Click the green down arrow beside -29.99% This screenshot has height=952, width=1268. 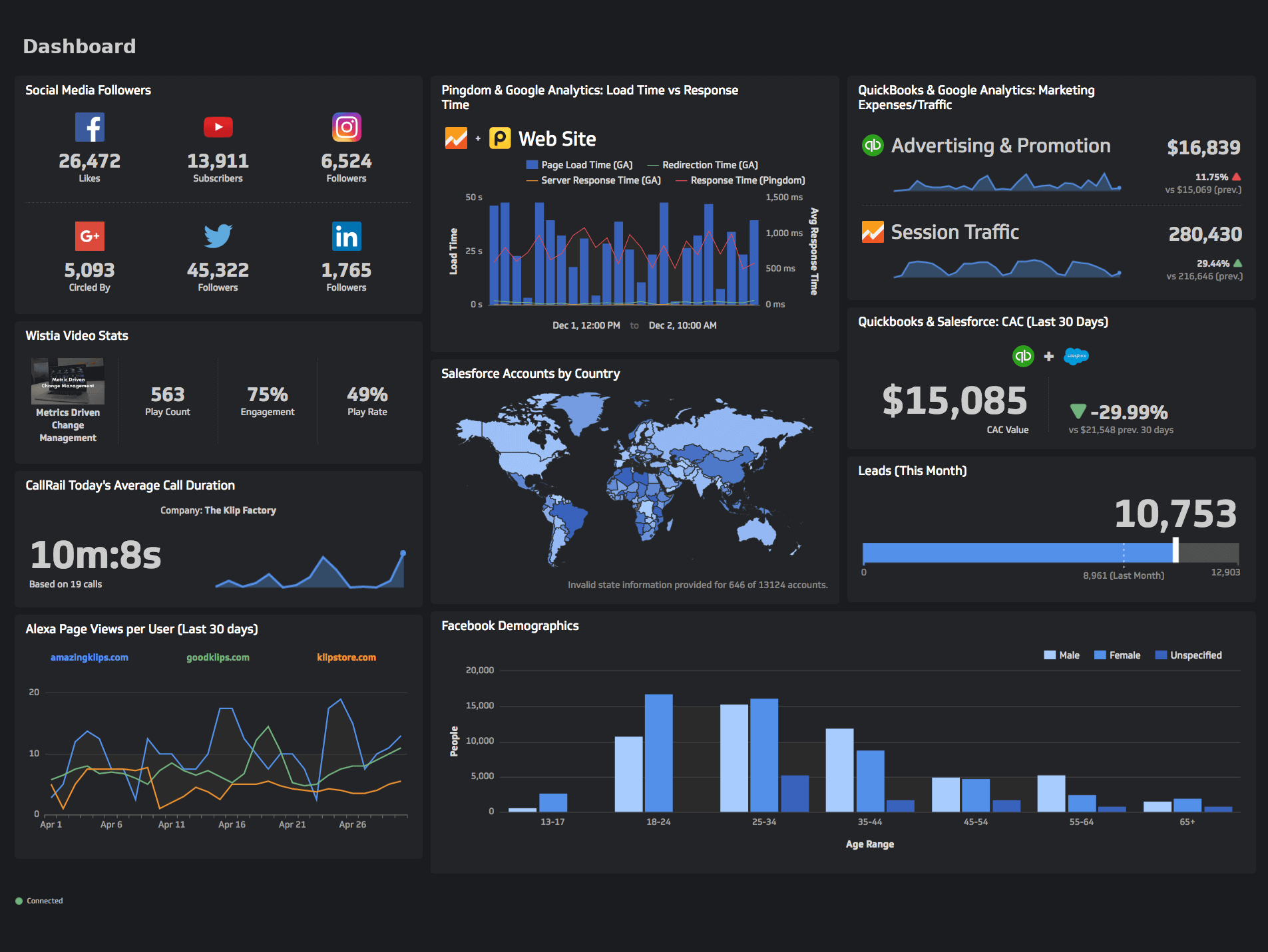tap(1078, 411)
